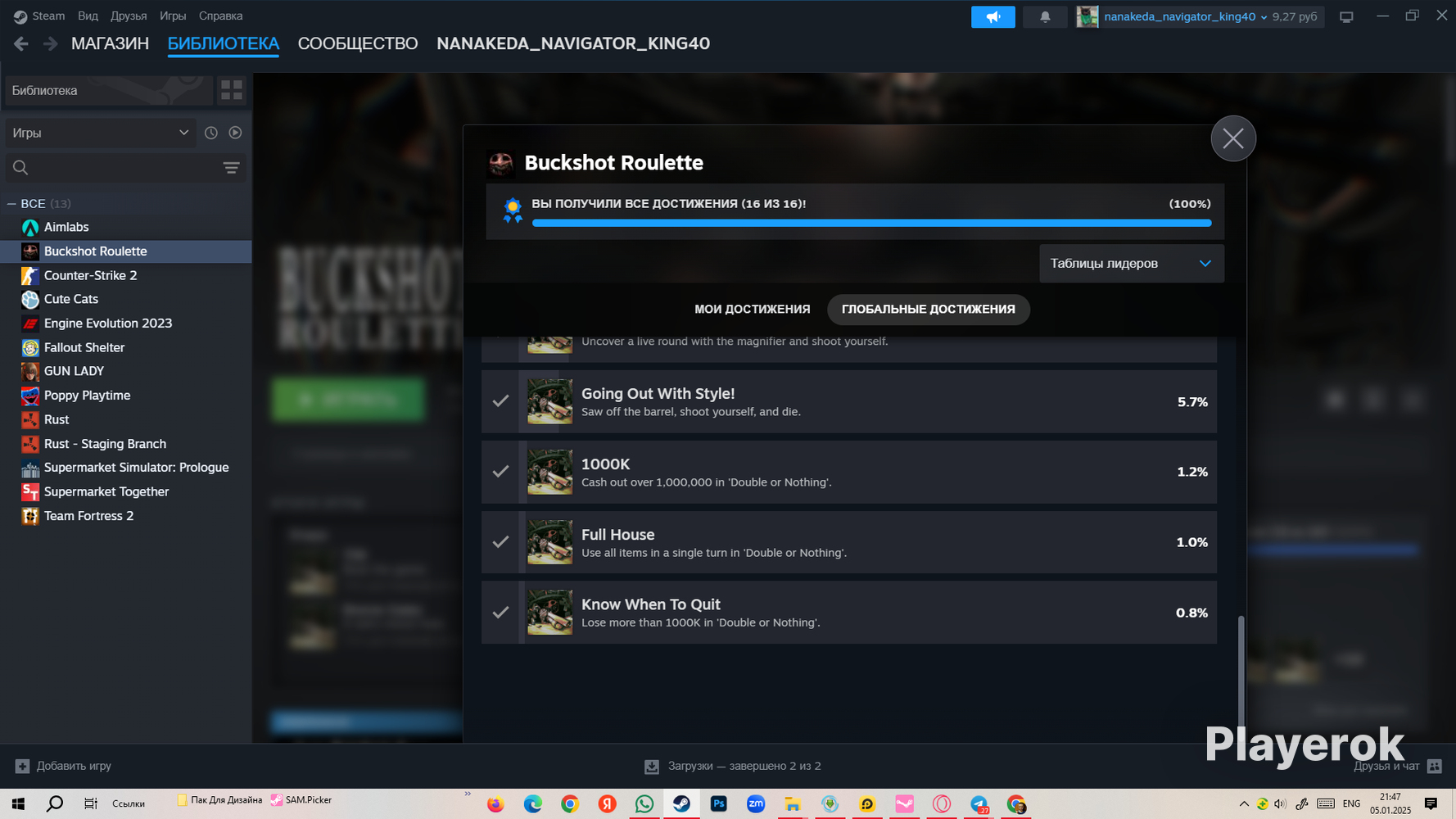
Task: Open Windows Task View
Action: [x=91, y=803]
